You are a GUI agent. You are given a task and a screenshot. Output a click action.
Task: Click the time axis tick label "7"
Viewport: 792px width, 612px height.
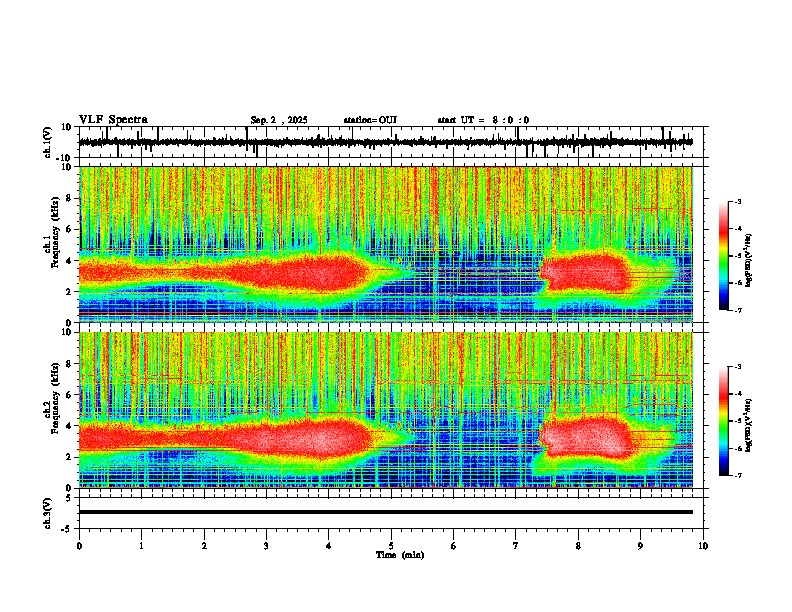[x=516, y=546]
